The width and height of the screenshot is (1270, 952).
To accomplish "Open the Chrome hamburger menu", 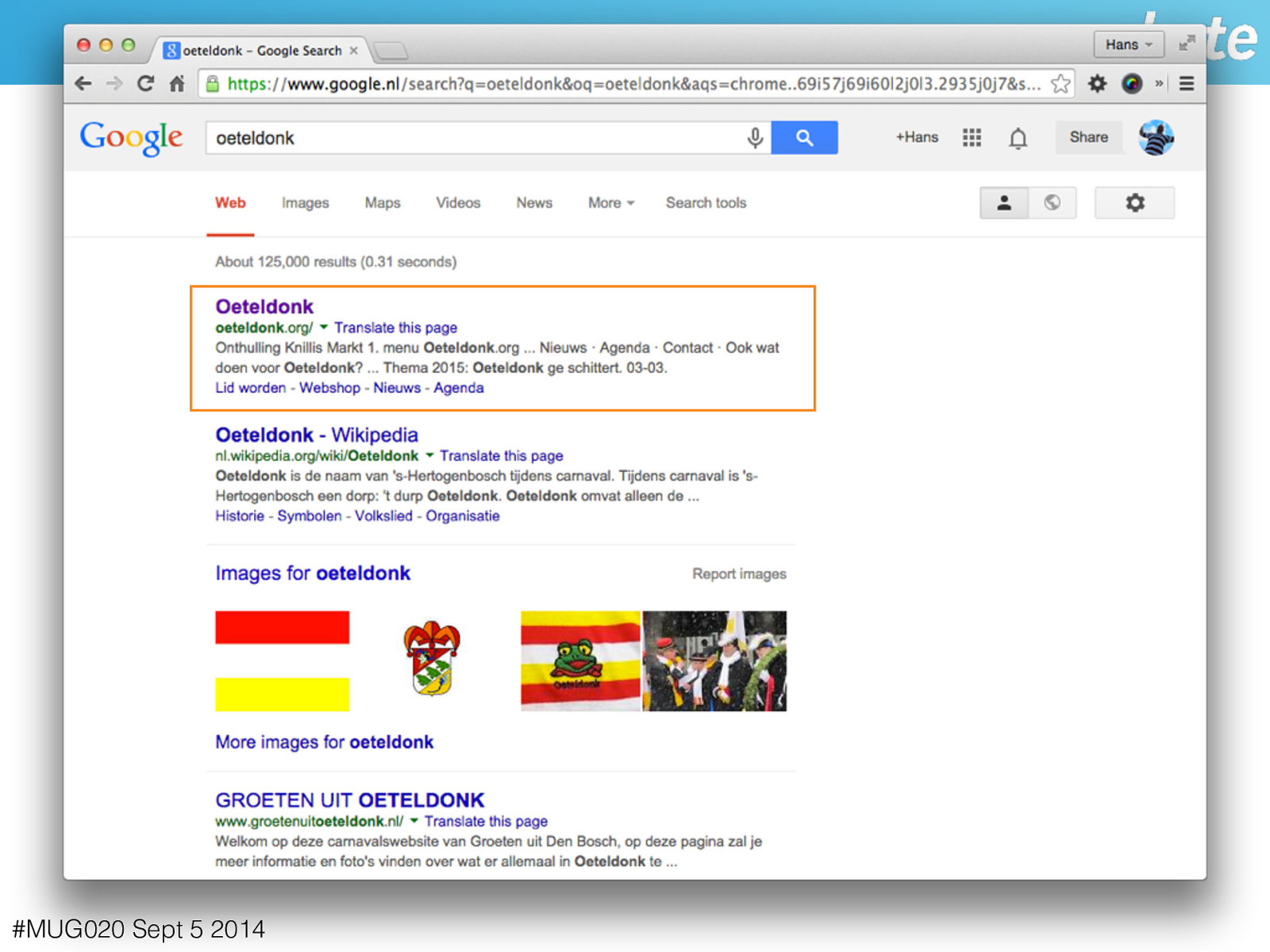I will [1187, 83].
